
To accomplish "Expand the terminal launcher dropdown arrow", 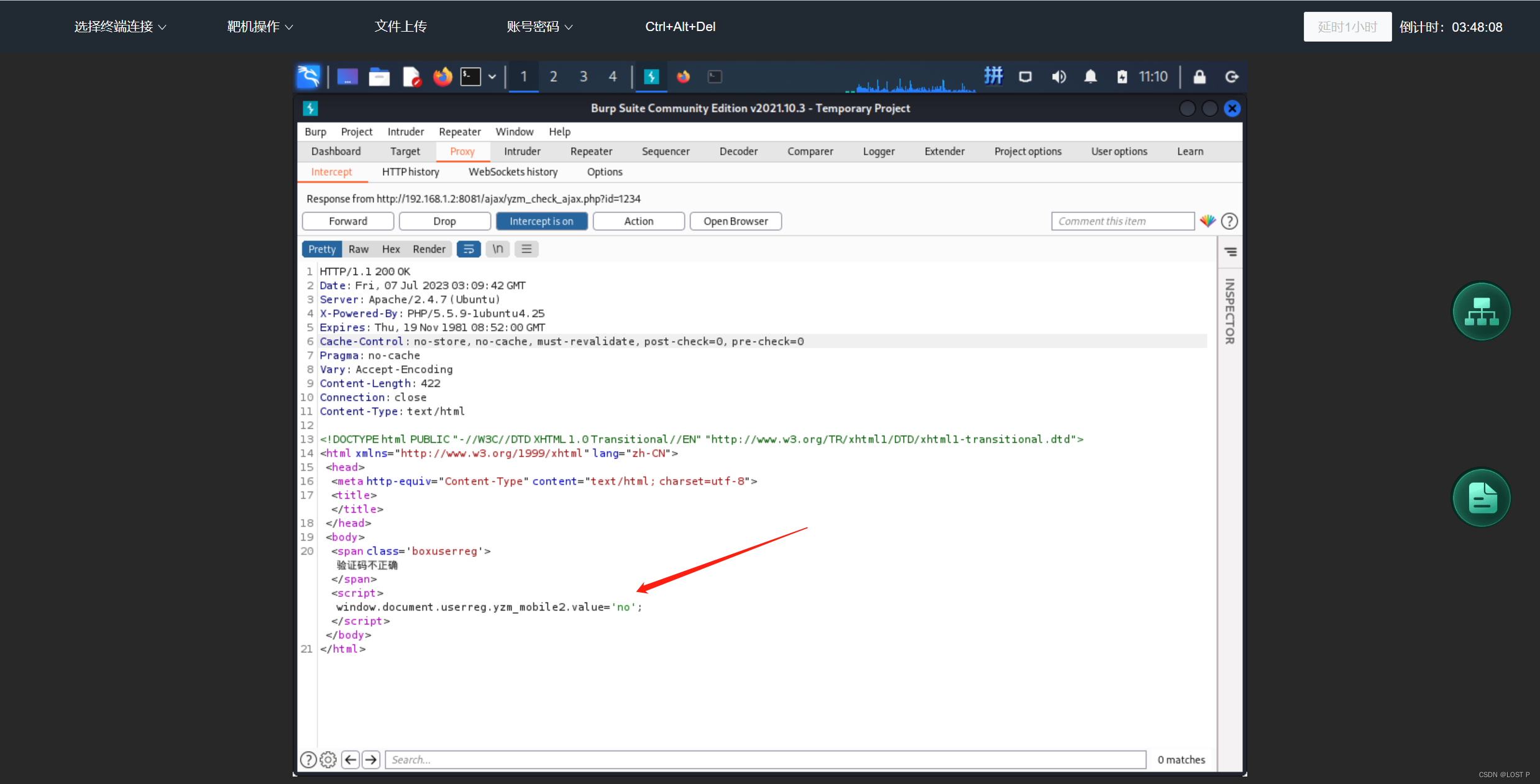I will click(x=492, y=76).
